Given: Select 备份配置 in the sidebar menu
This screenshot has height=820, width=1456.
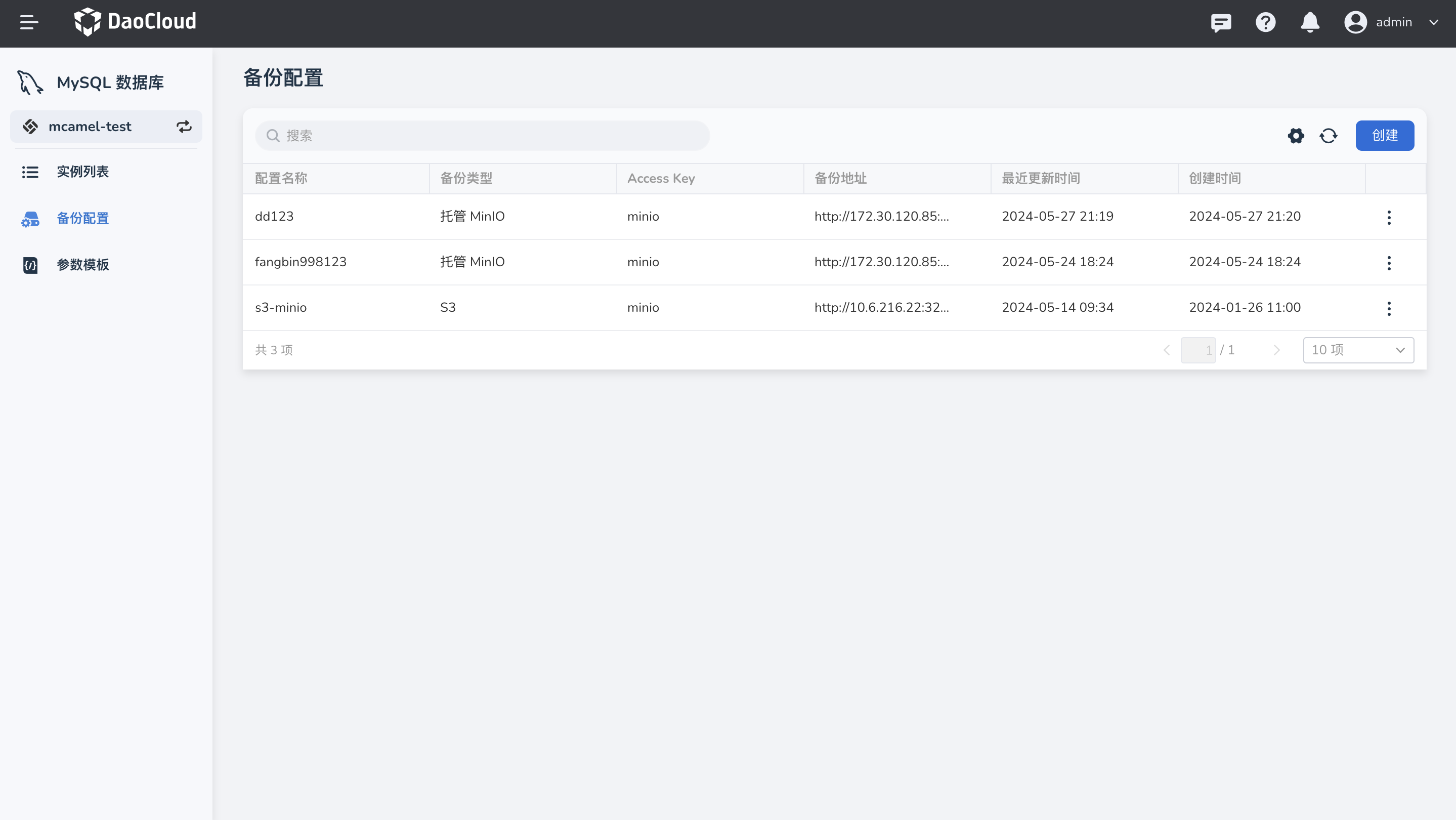Looking at the screenshot, I should point(82,218).
